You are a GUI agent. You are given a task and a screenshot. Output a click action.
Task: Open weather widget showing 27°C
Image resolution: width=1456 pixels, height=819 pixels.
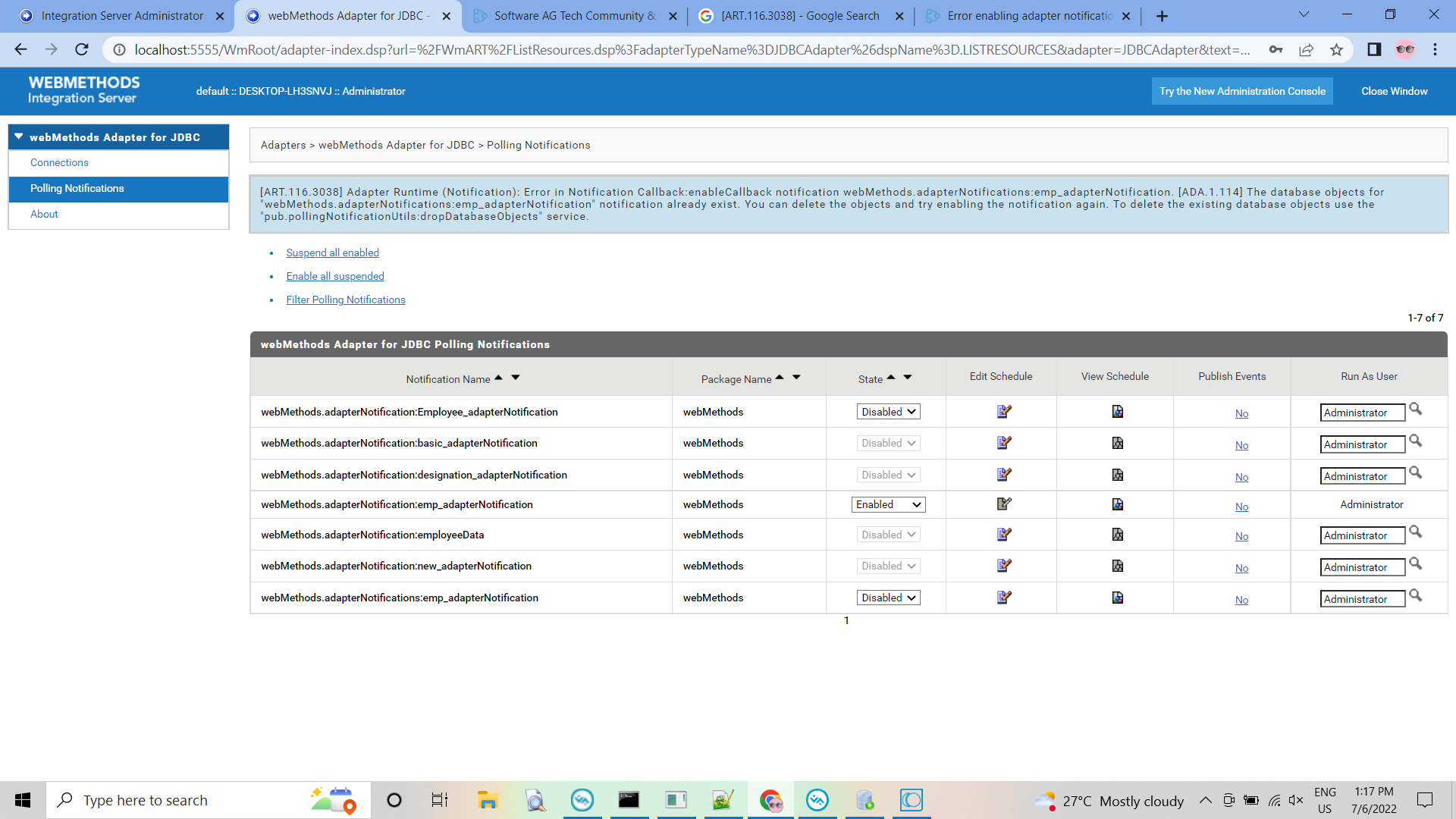pyautogui.click(x=1109, y=801)
